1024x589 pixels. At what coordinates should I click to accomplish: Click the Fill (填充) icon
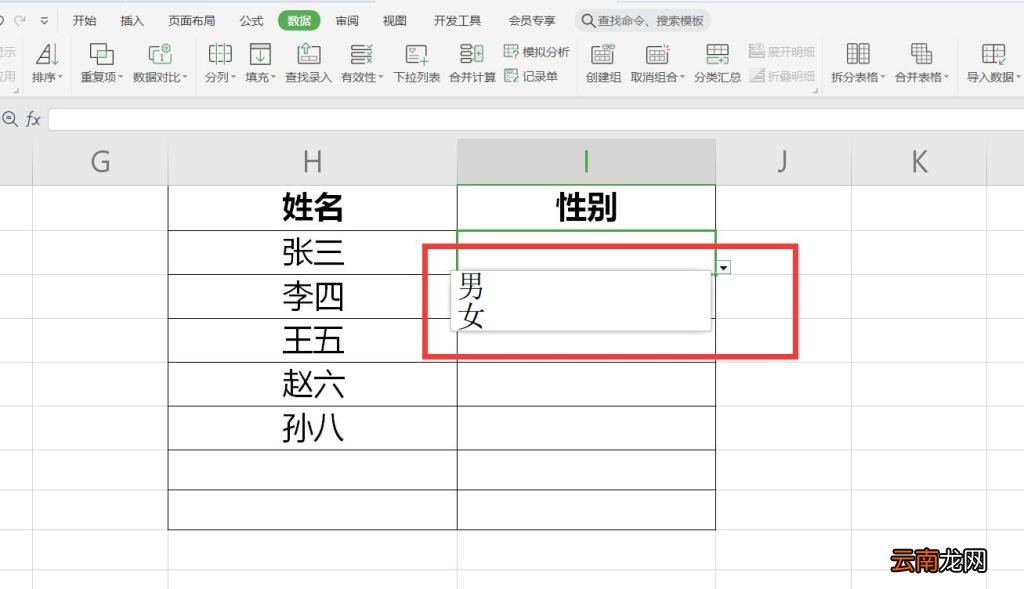[260, 54]
